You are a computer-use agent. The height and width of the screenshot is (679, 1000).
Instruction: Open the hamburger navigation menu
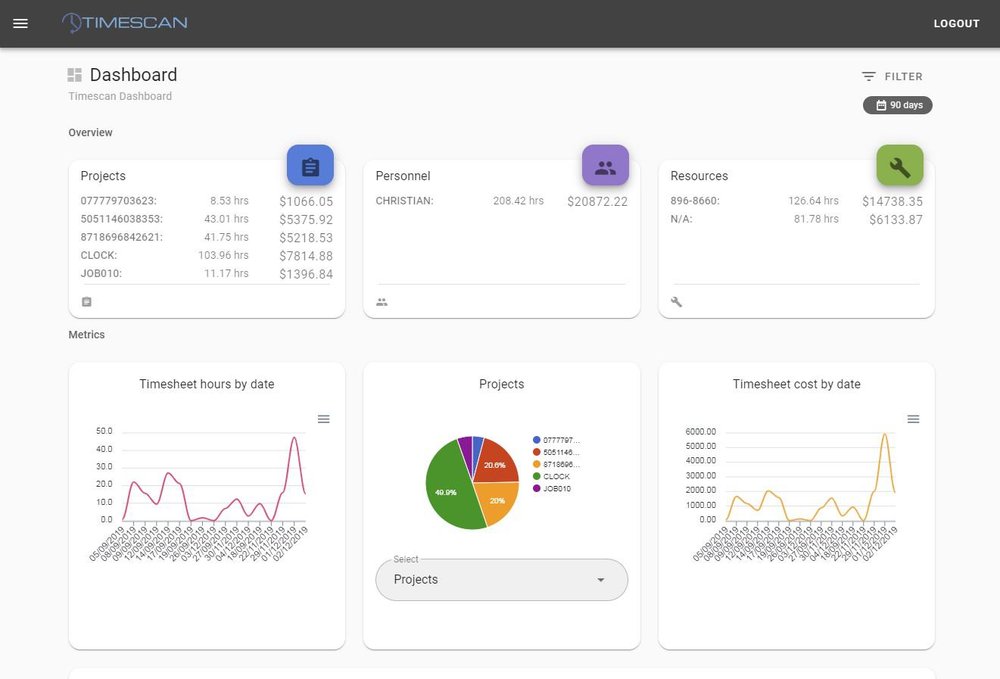pos(20,24)
